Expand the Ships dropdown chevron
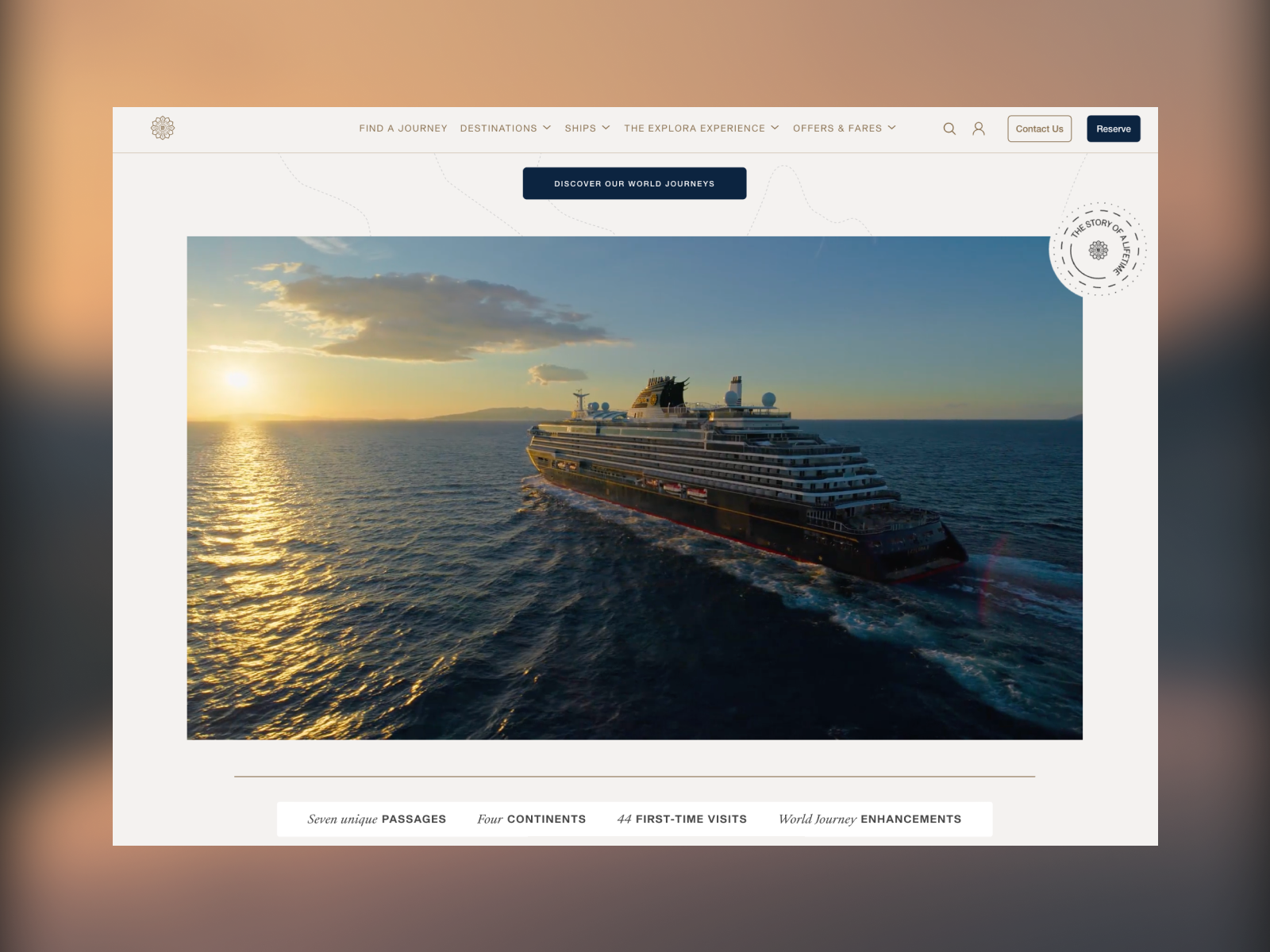 [x=606, y=128]
